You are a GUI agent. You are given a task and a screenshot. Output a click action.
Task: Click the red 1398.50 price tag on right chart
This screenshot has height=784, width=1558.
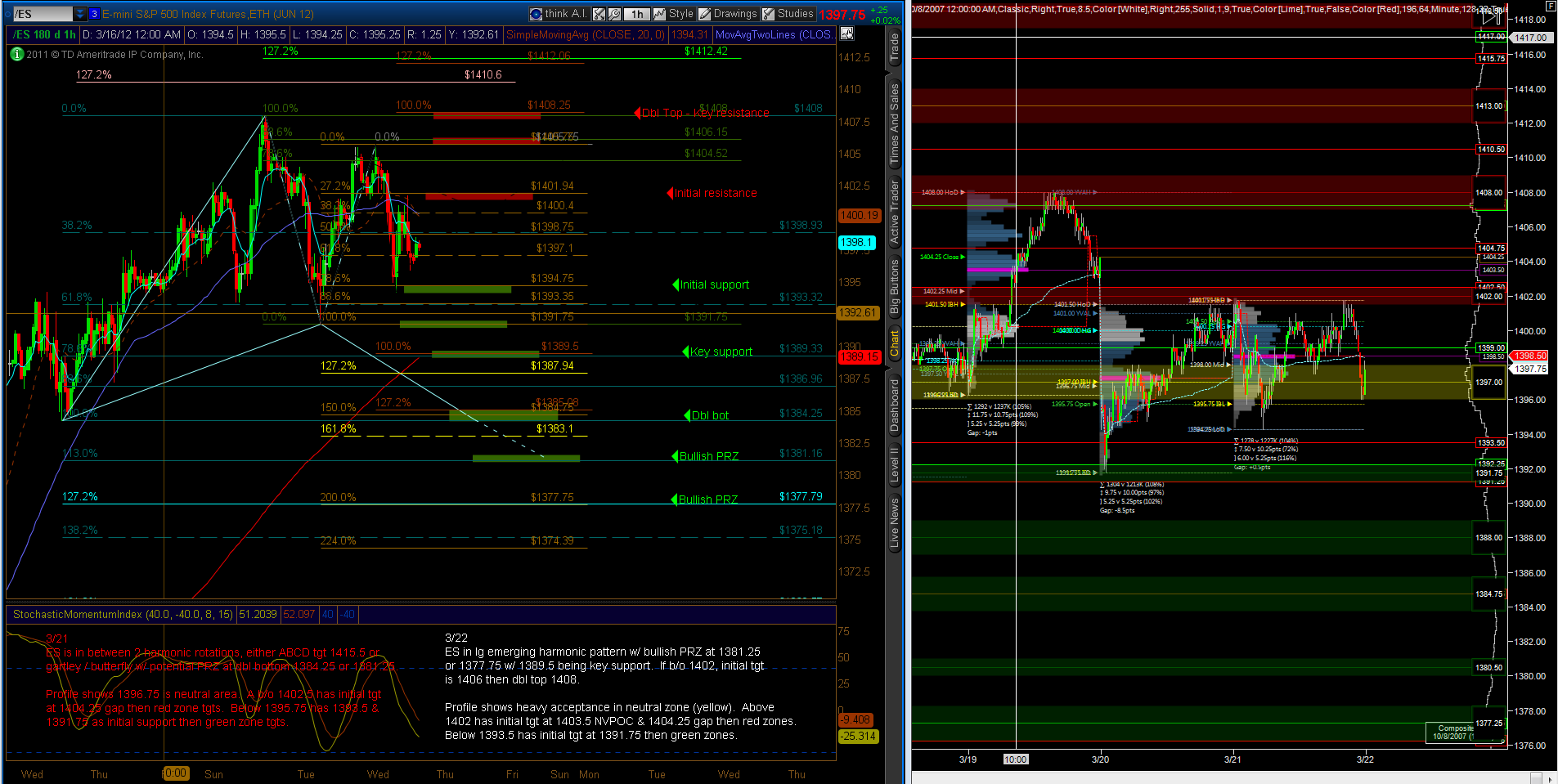[1530, 356]
